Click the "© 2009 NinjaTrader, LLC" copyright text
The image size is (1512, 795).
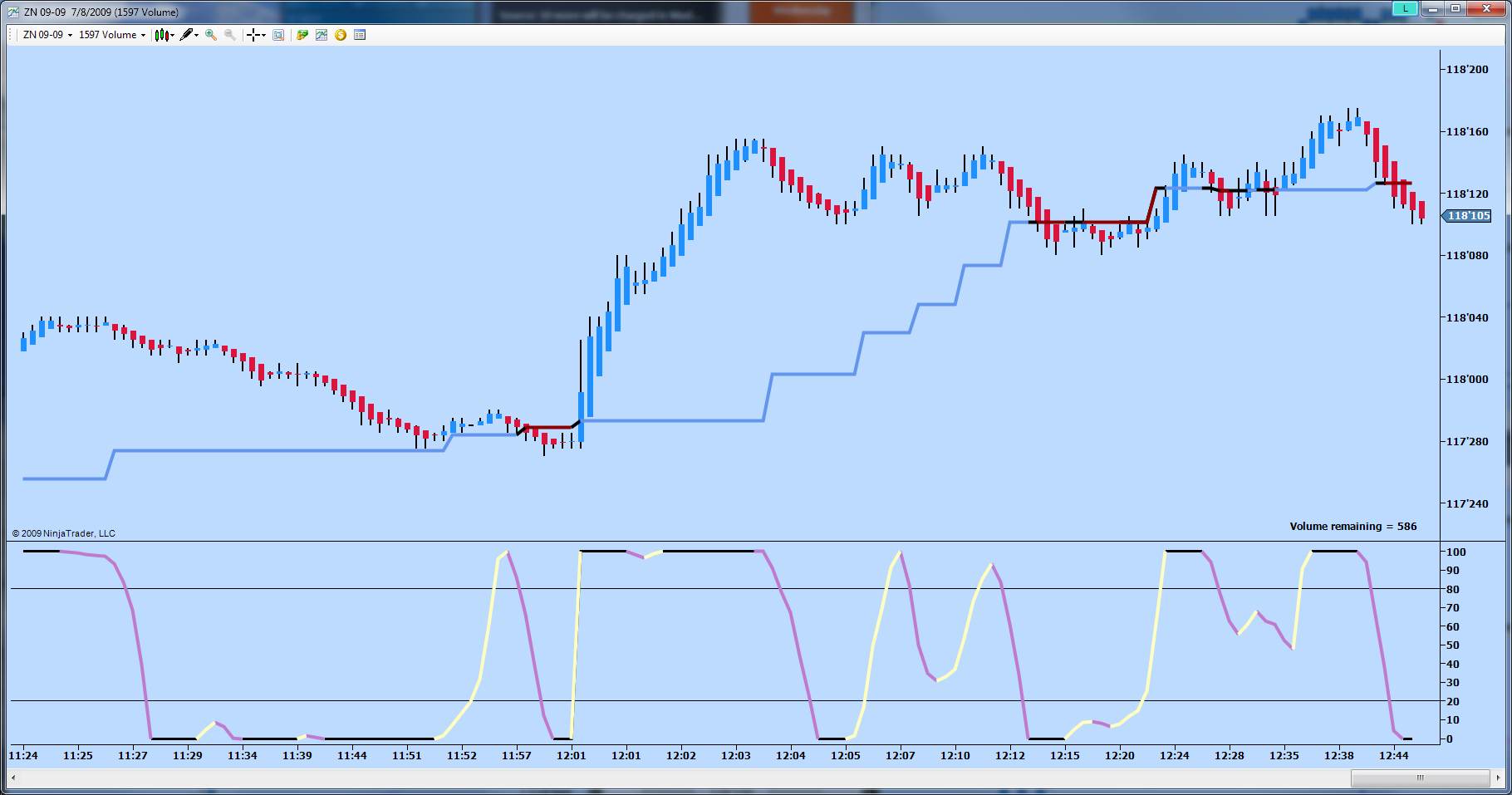tap(64, 533)
